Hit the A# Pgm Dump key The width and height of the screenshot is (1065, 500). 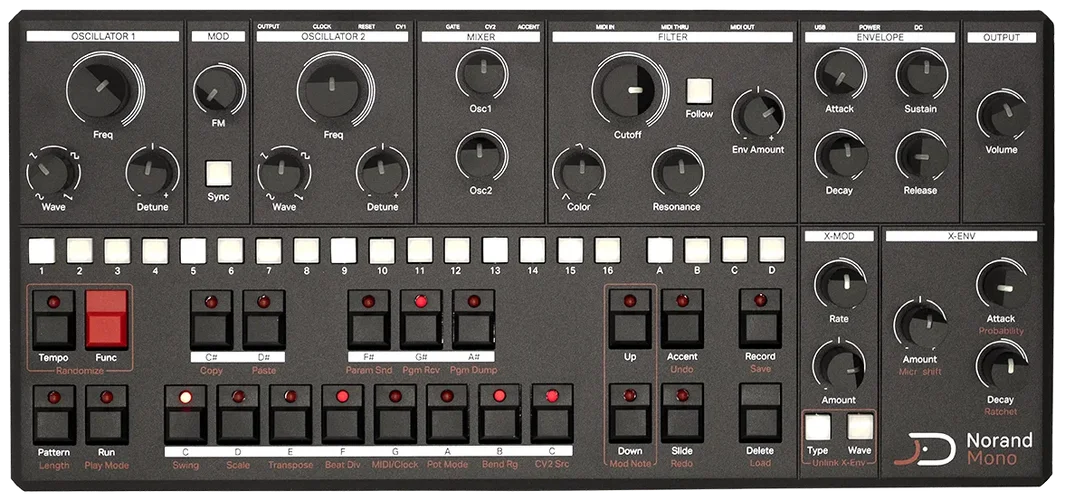pos(473,319)
